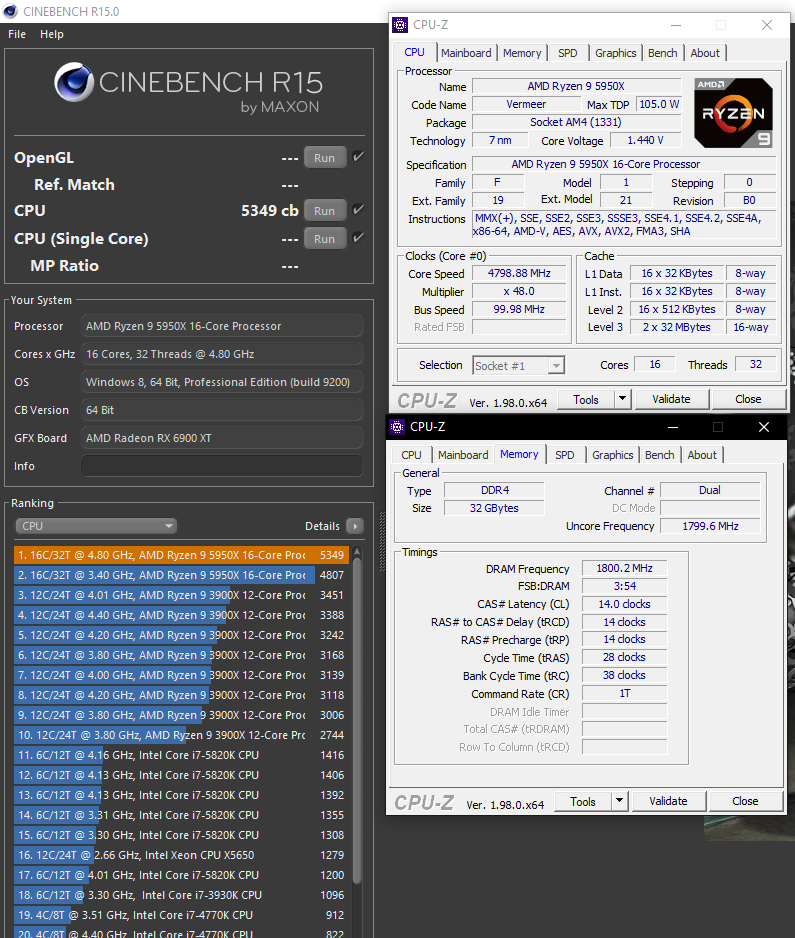Run the OpenGL benchmark

pos(325,157)
